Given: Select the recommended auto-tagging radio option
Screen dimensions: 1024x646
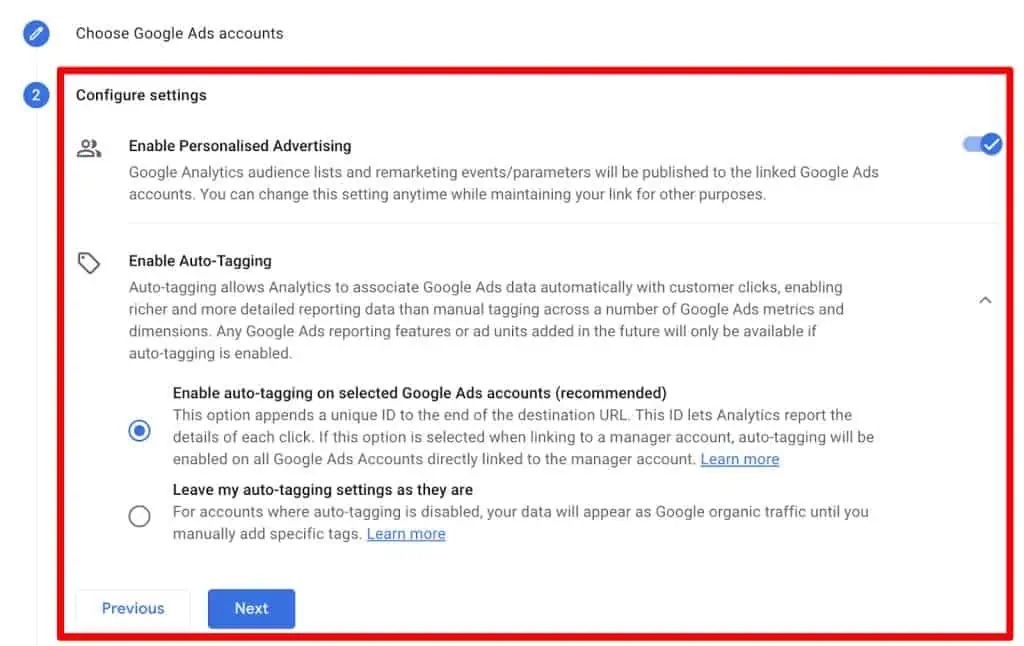Looking at the screenshot, I should 139,430.
